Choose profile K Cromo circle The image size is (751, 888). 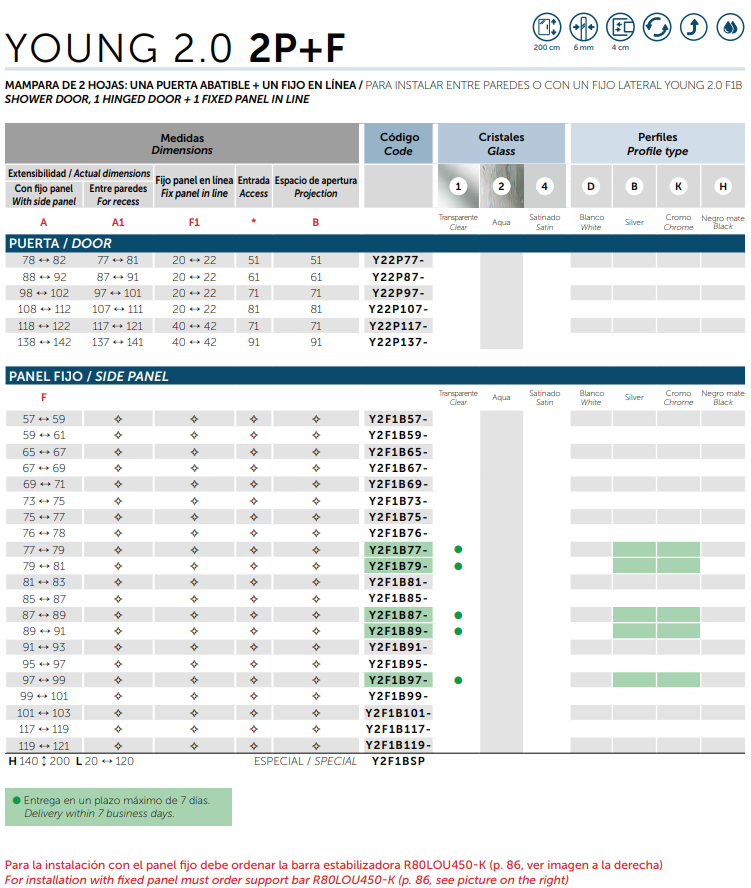(678, 186)
